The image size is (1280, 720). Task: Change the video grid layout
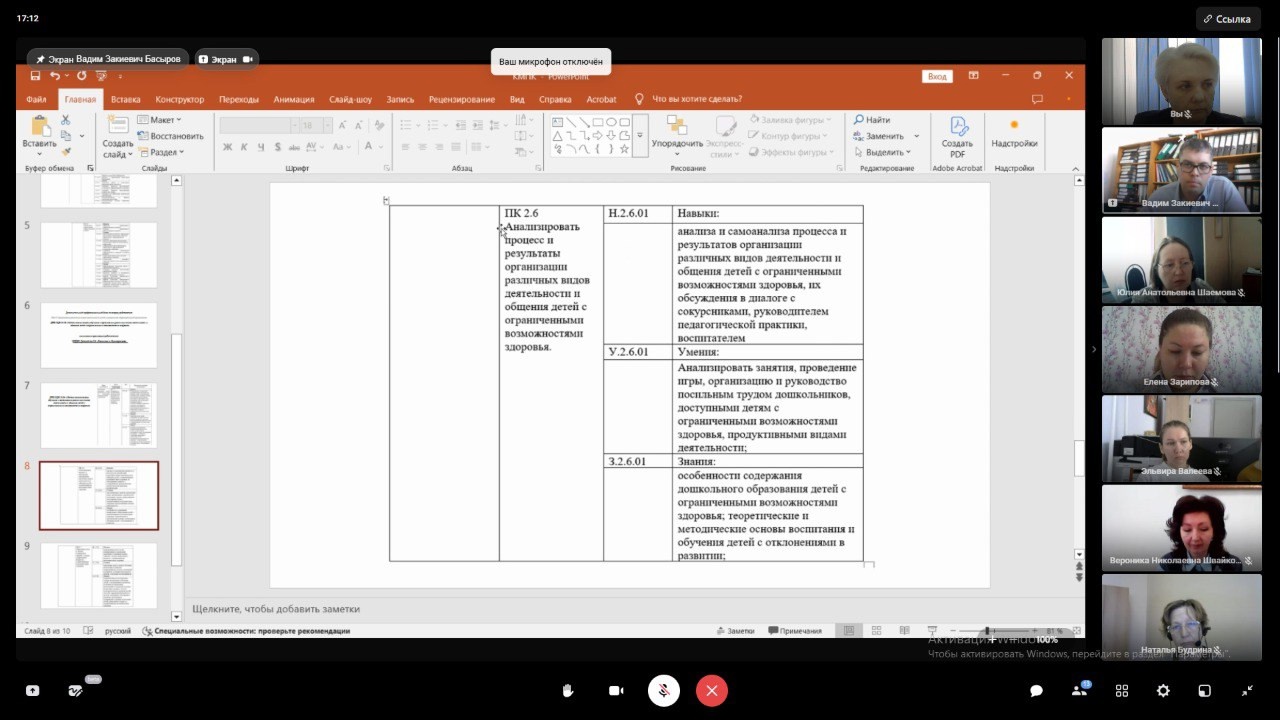1122,691
